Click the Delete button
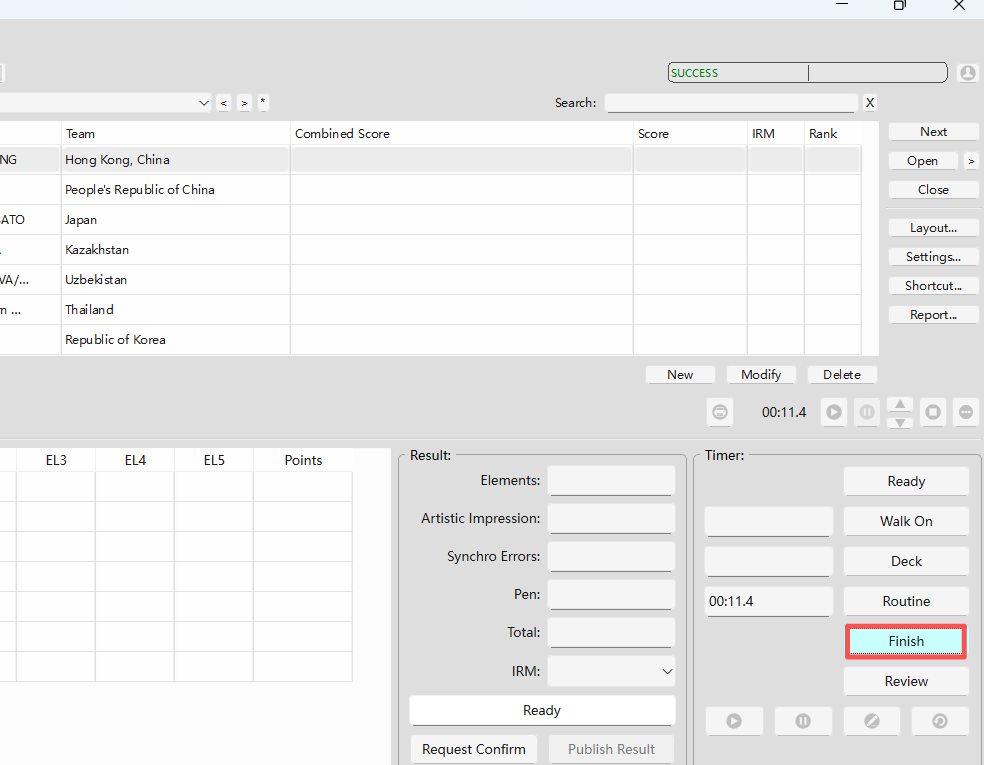This screenshot has height=765, width=984. (x=842, y=375)
